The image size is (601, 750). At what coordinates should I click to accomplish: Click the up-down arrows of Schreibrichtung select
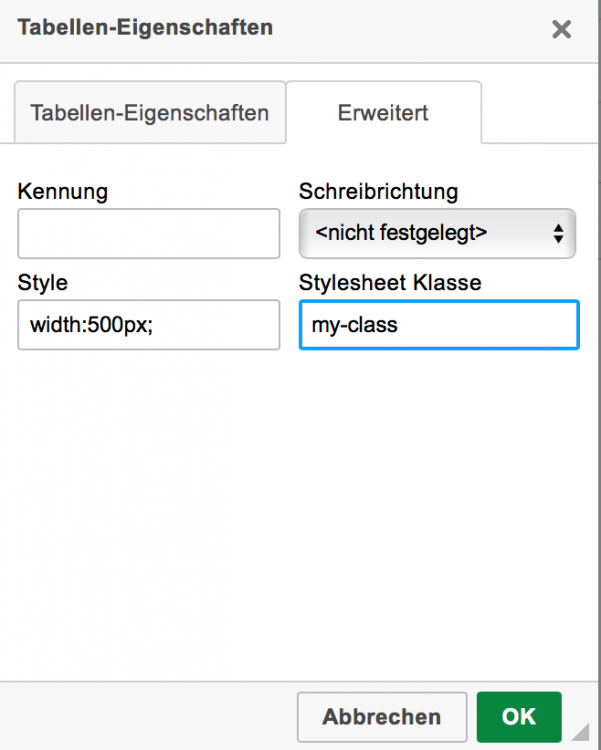tap(558, 234)
